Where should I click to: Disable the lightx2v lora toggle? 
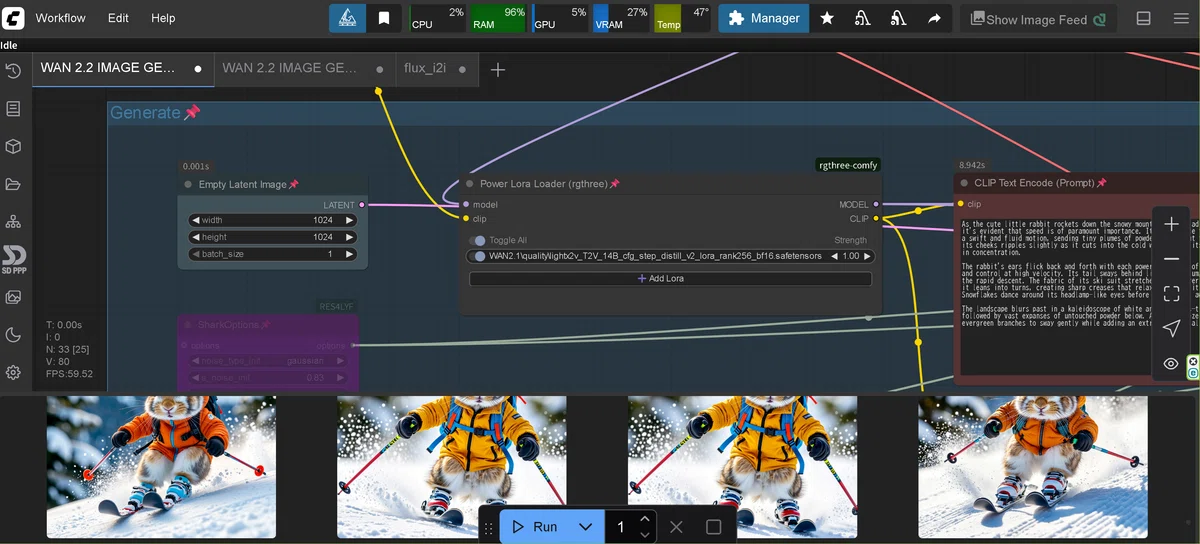click(x=478, y=256)
